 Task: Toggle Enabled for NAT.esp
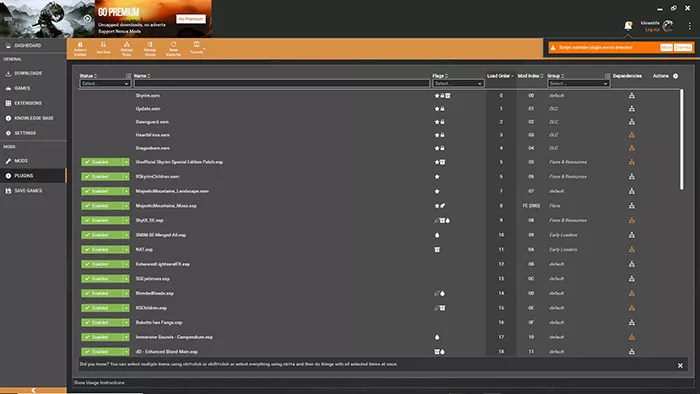pos(102,249)
